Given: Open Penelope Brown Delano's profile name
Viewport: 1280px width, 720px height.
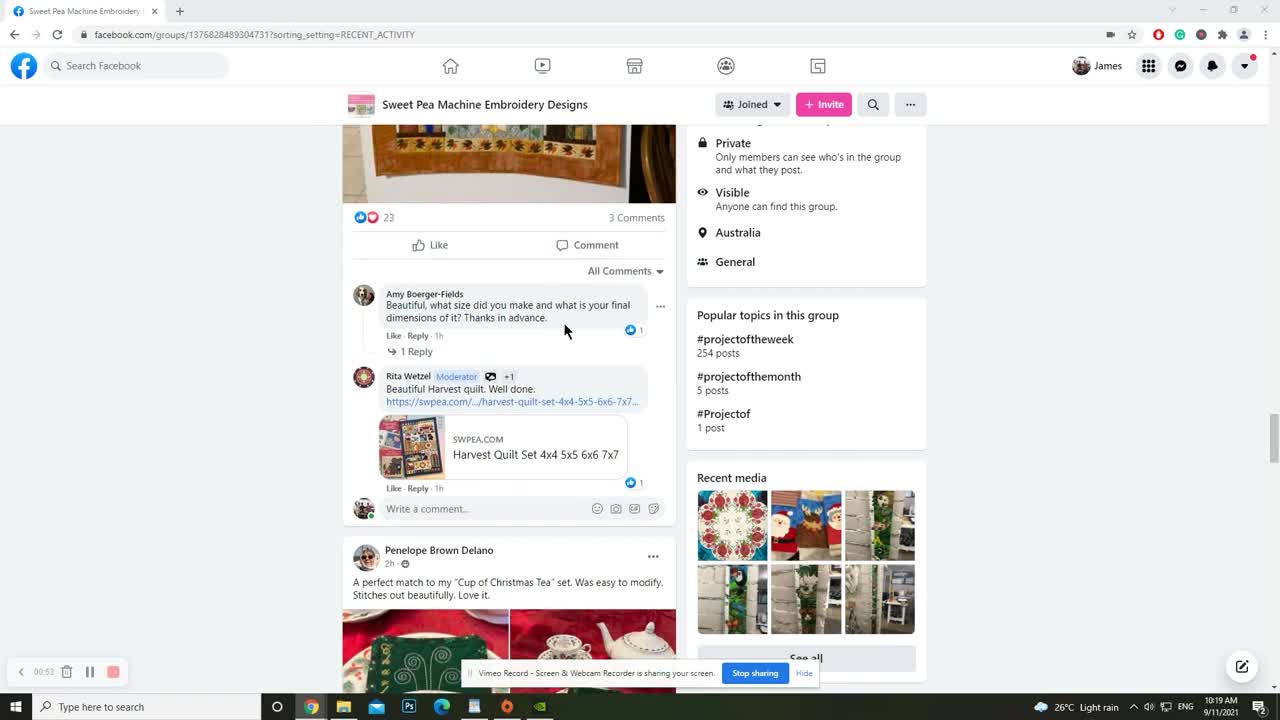Looking at the screenshot, I should pos(439,550).
